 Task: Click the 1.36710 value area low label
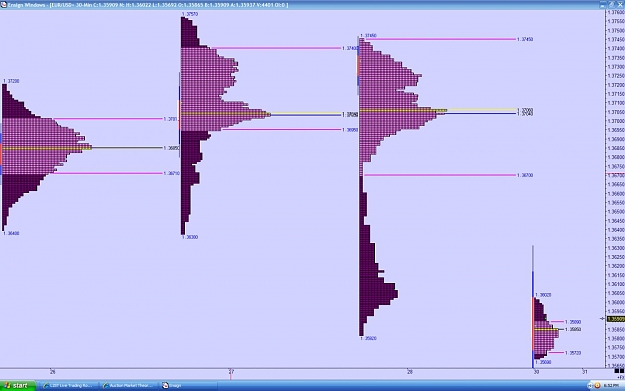point(171,173)
